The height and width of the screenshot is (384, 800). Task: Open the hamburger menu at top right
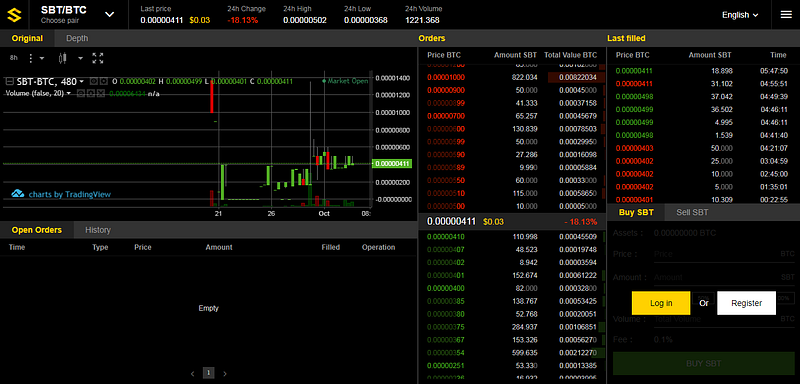[786, 15]
